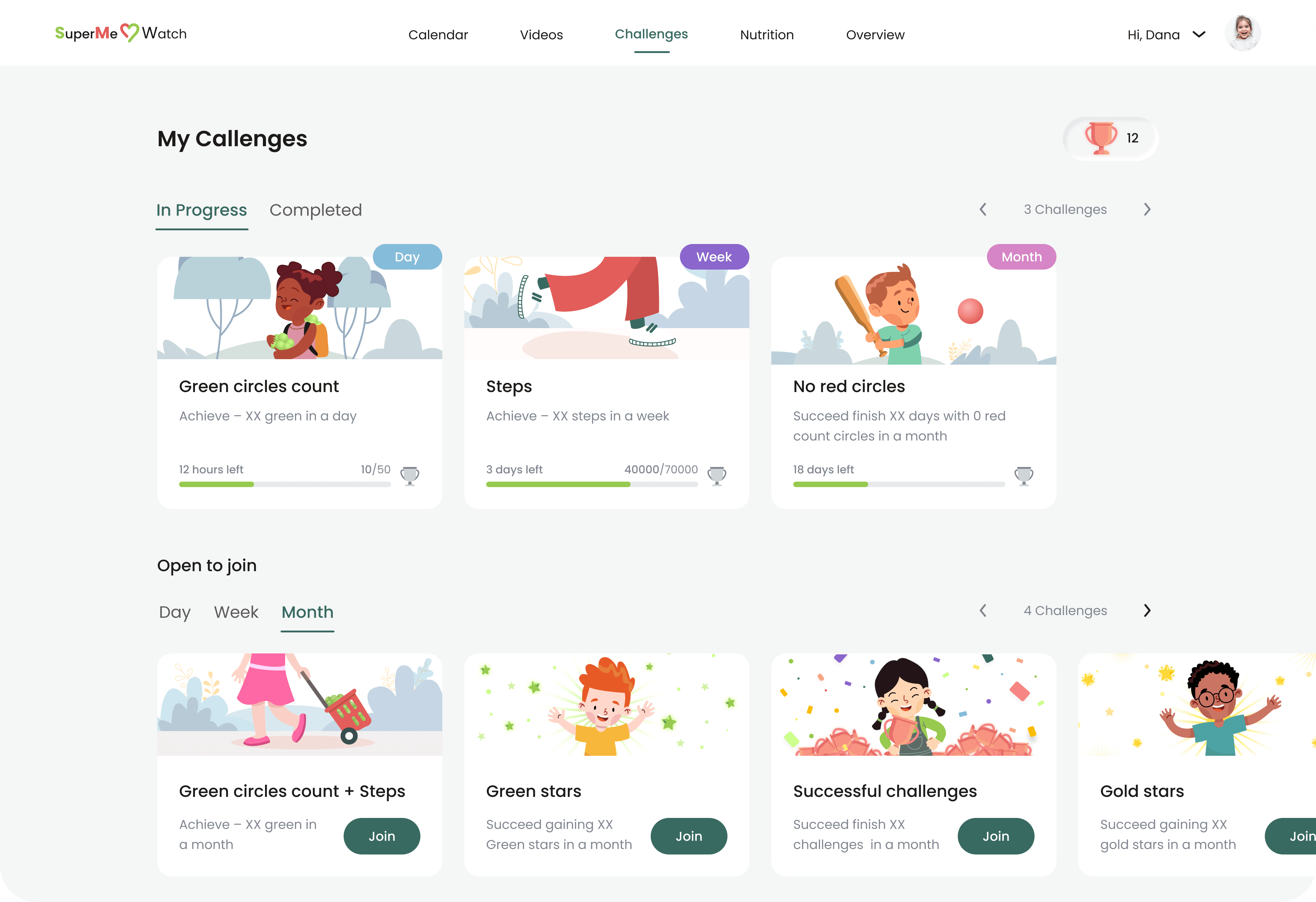The image size is (1316, 902).
Task: Show previous In Progress challenges
Action: coord(983,210)
